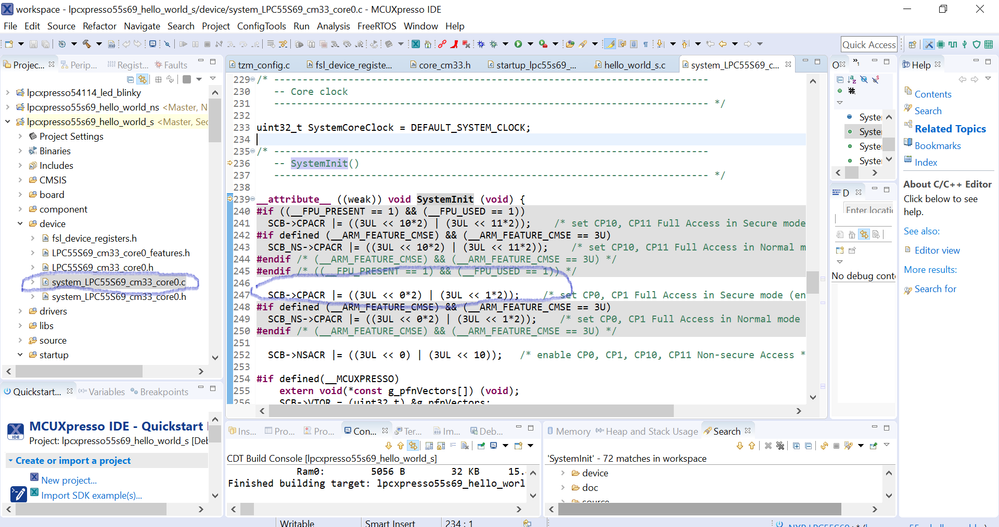Open the Clocks waveform perspective icon
Viewport: 999px width, 527px height.
pyautogui.click(x=952, y=44)
